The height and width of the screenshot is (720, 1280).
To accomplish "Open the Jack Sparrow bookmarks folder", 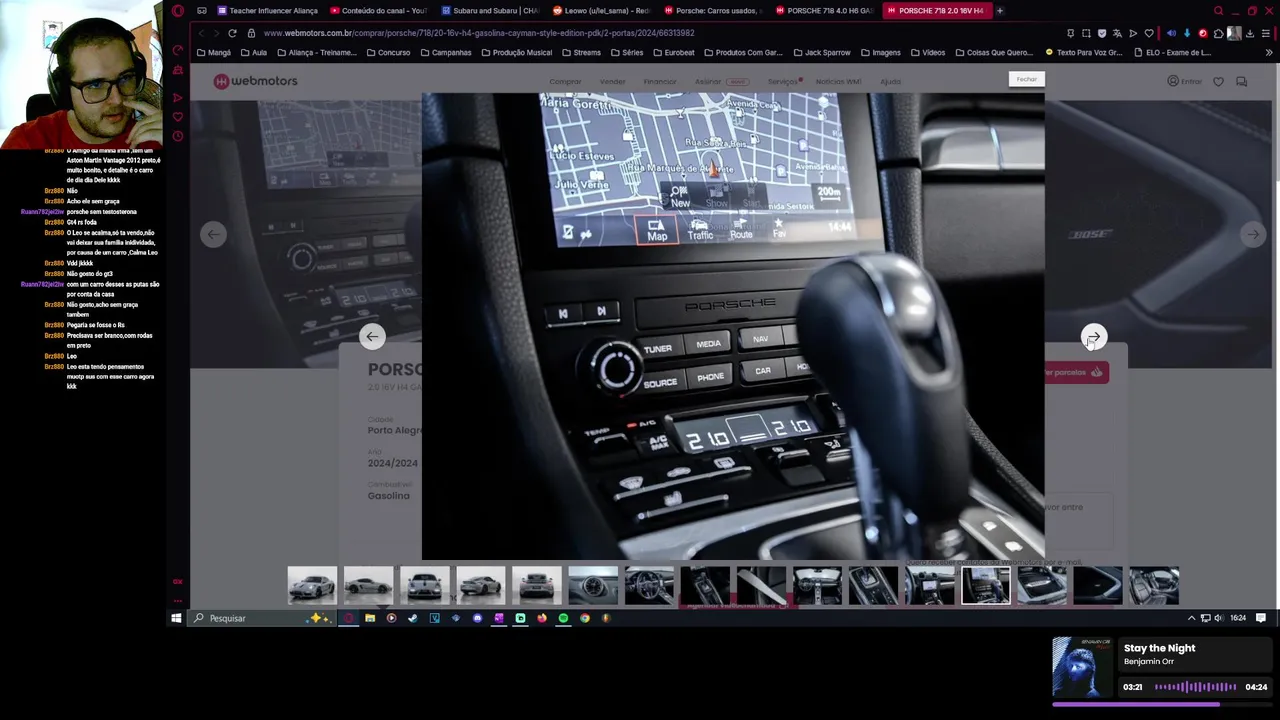I will pos(822,52).
